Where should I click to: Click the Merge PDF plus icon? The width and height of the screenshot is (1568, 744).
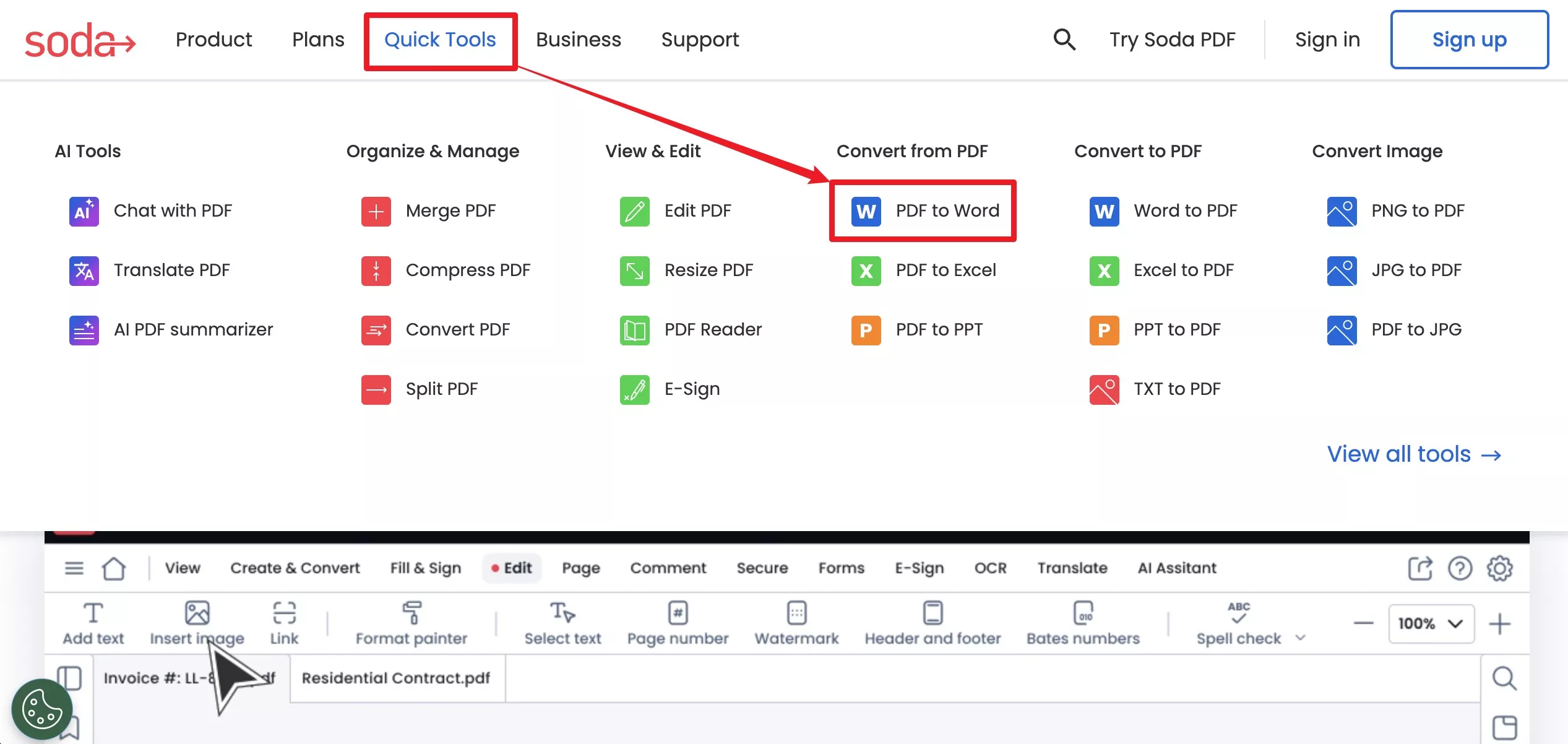point(376,211)
